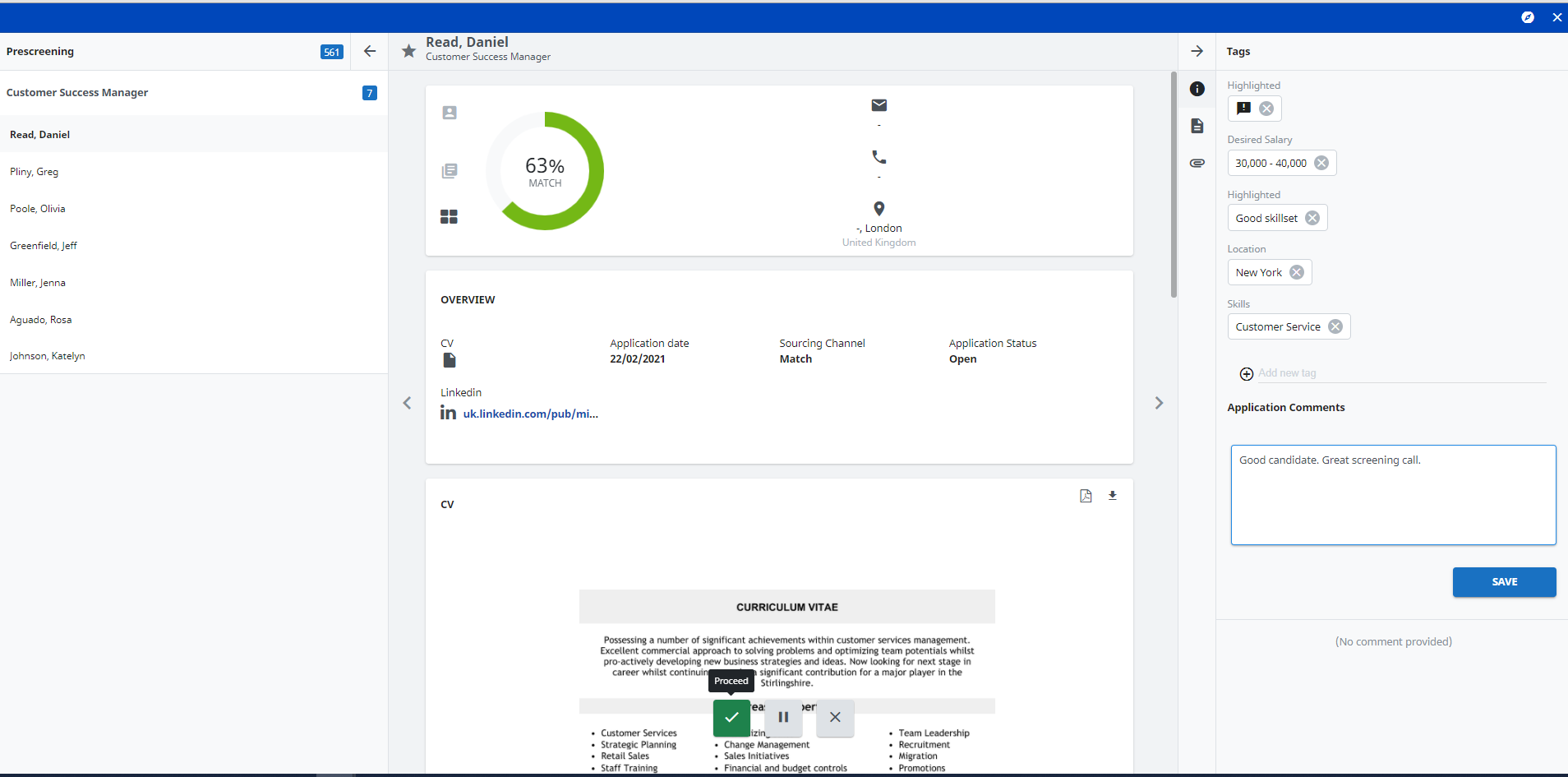Click the Prescreening stage heading
The image size is (1568, 777).
click(40, 51)
